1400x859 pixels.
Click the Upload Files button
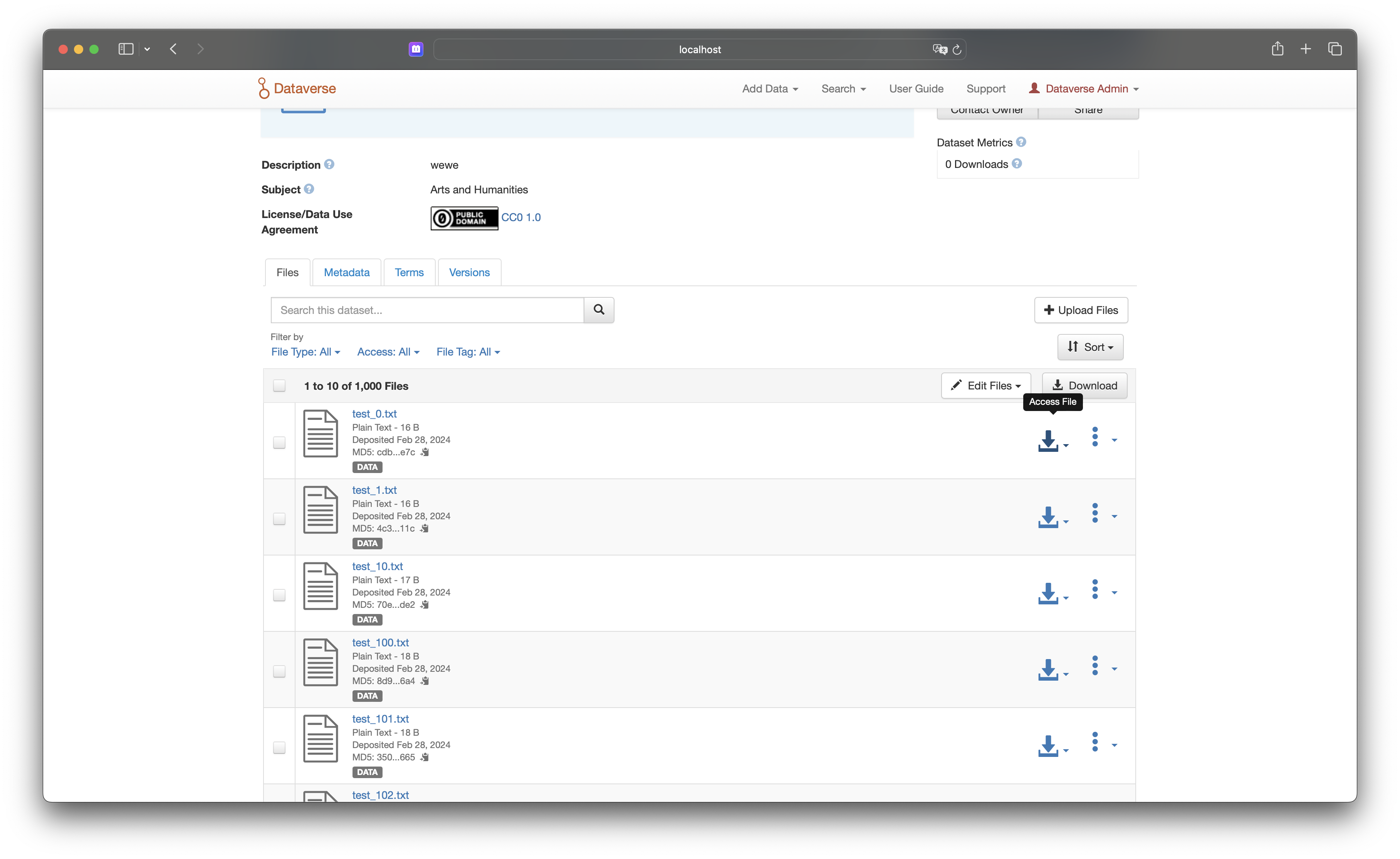(x=1081, y=310)
